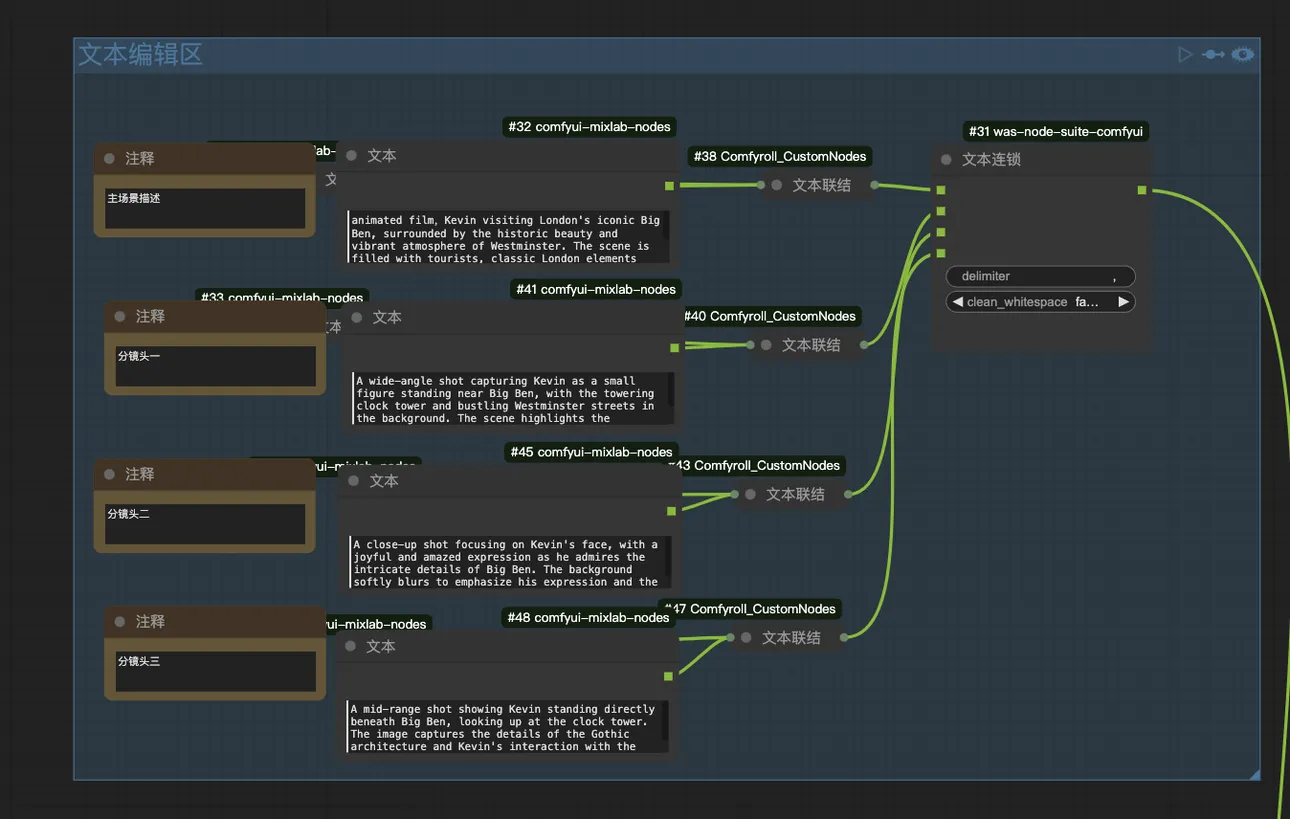Click the top input port of 文本连锁 node
Viewport: 1290px width, 819px height.
tap(941, 190)
